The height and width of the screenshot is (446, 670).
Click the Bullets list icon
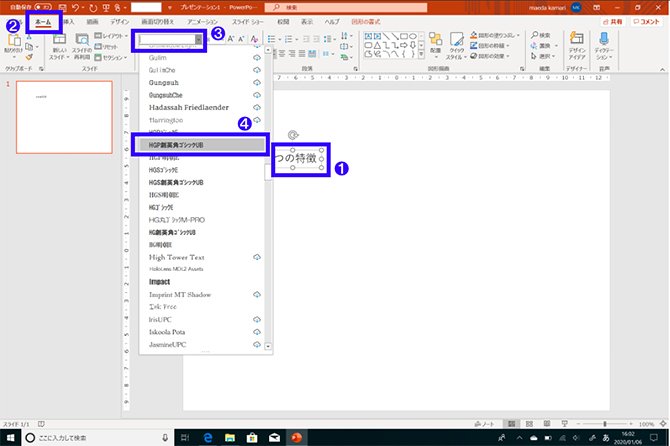271,39
